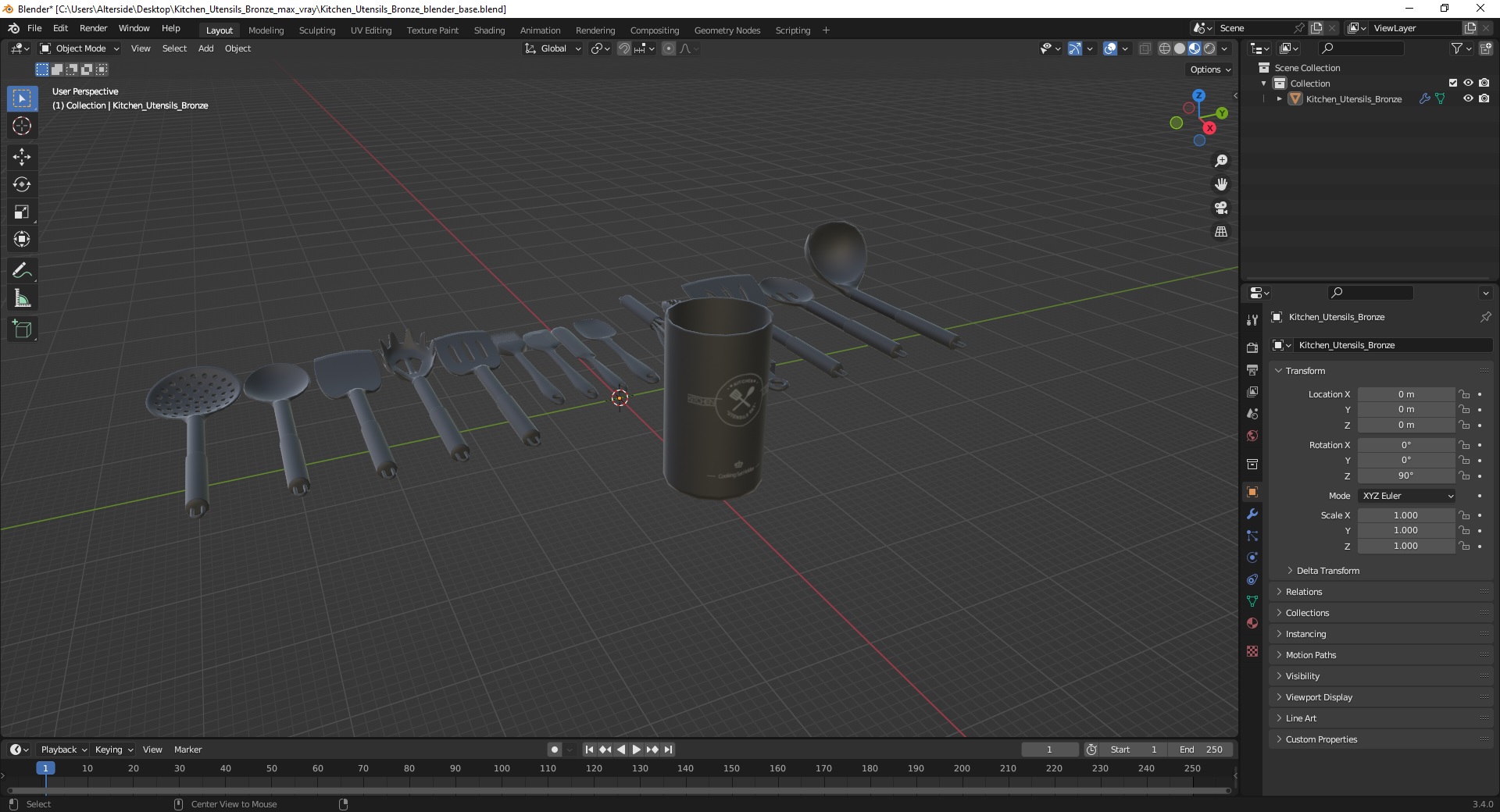The image size is (1500, 812).
Task: Switch to rendered viewport shading
Action: click(1209, 48)
